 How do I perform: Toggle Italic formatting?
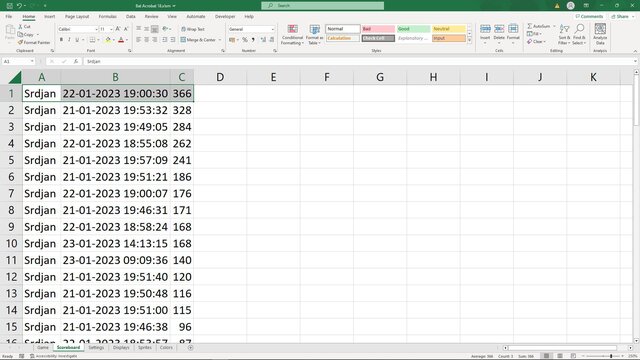click(x=69, y=40)
